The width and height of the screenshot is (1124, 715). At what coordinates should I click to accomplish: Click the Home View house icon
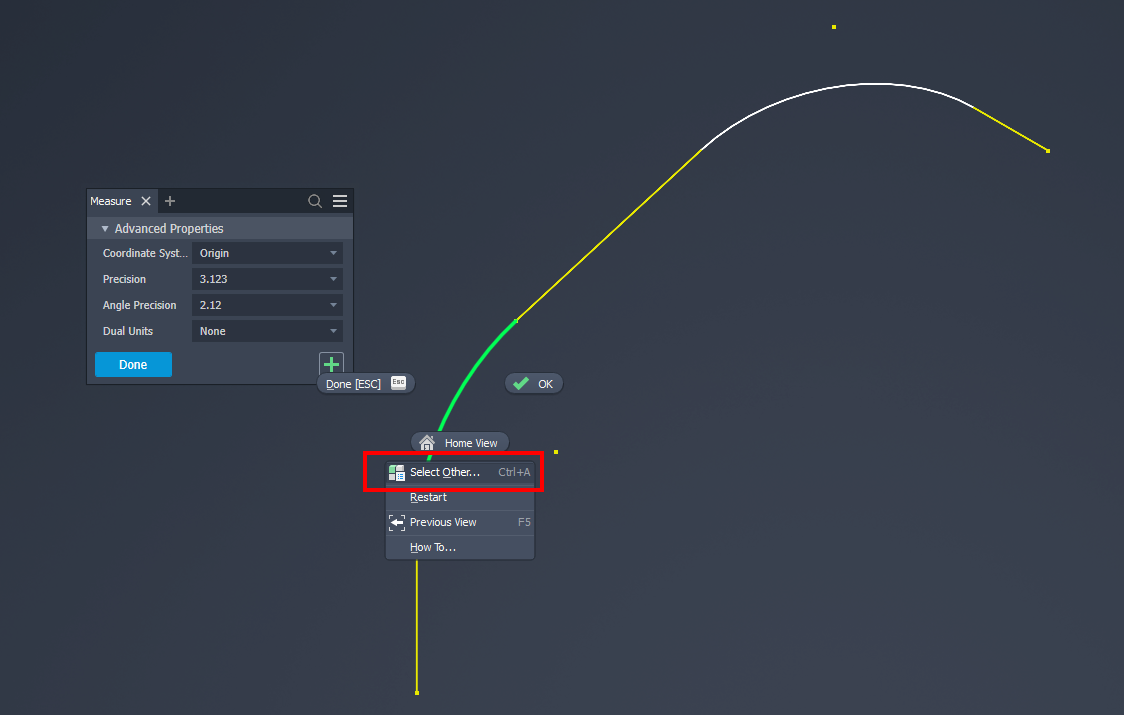tap(427, 442)
